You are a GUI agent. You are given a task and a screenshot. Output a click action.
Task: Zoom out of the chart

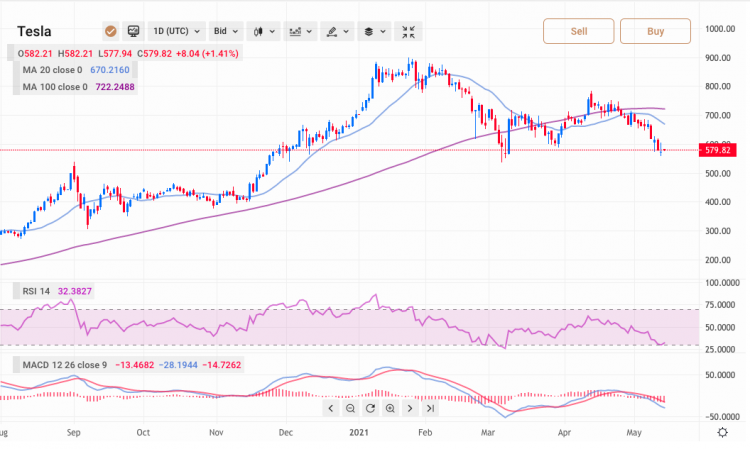350,408
